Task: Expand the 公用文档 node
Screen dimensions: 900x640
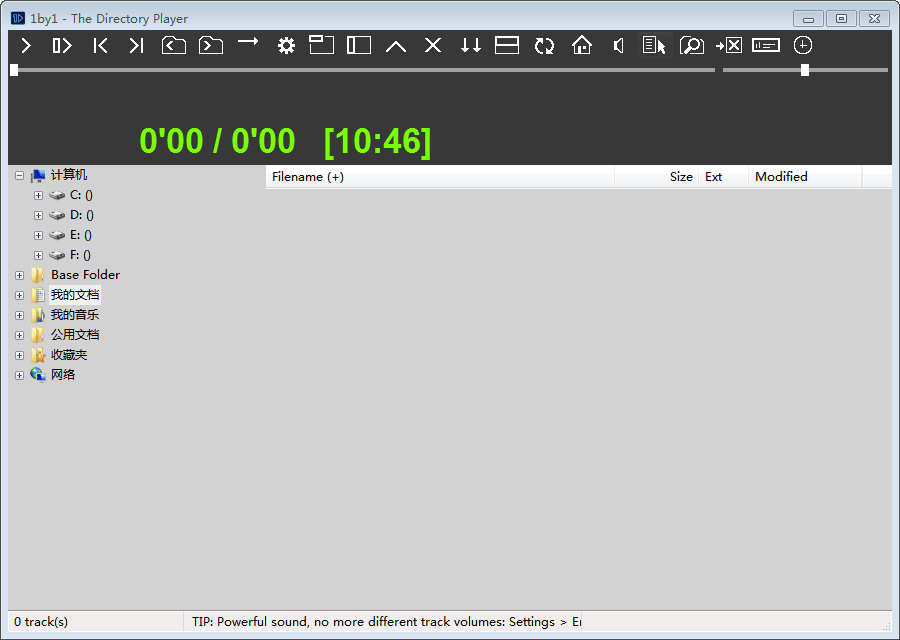Action: click(x=20, y=335)
